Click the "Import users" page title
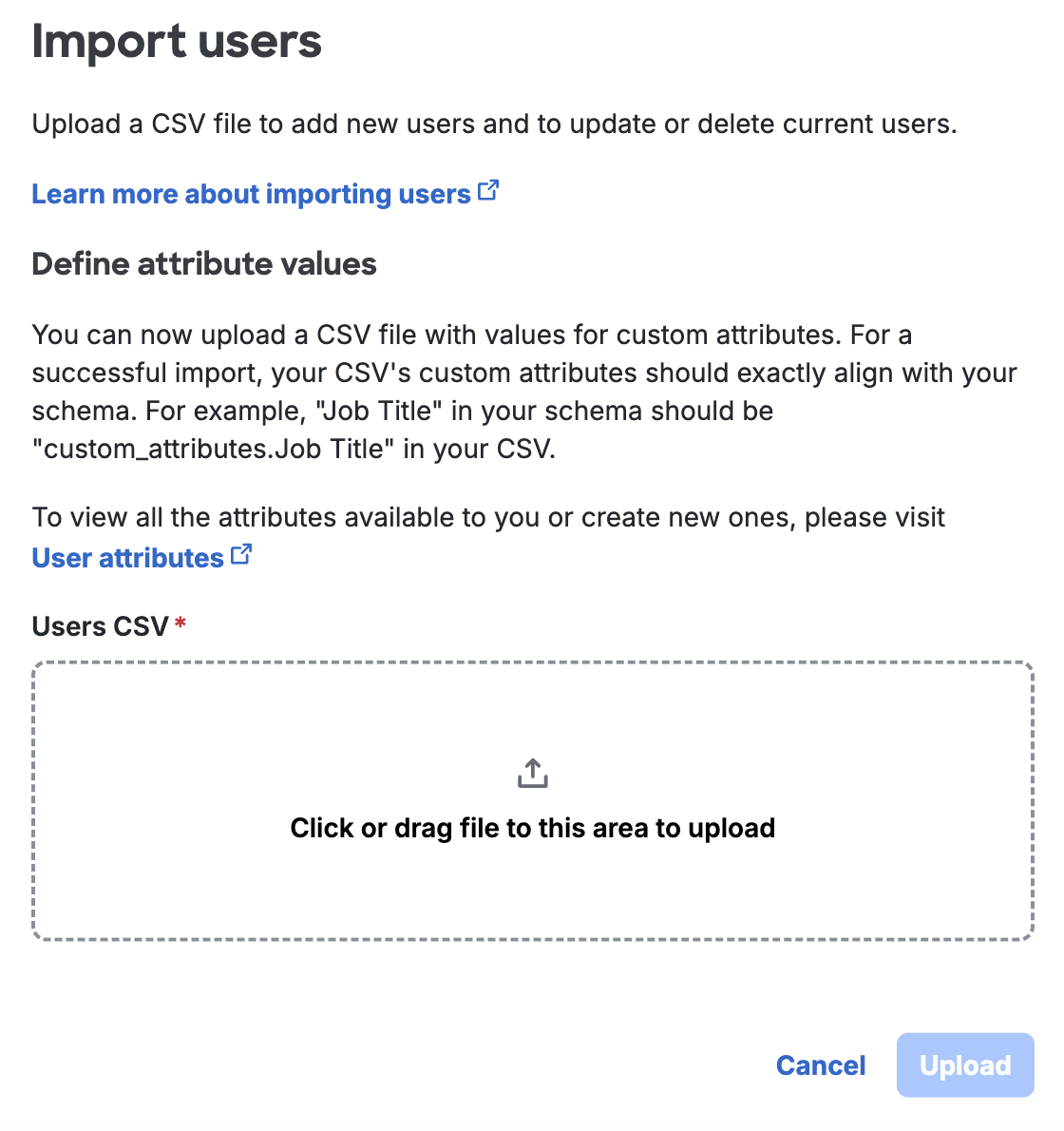Viewport: 1064px width, 1131px height. tap(177, 40)
